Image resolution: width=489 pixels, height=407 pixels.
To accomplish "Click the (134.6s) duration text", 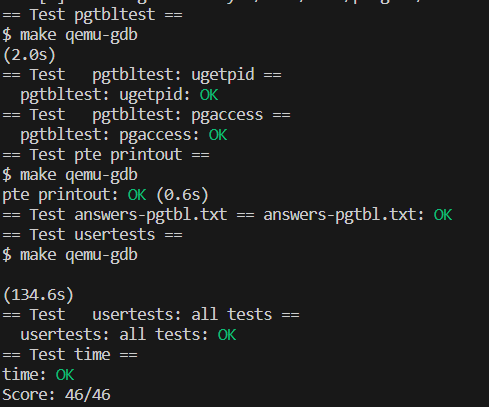I will (38, 295).
